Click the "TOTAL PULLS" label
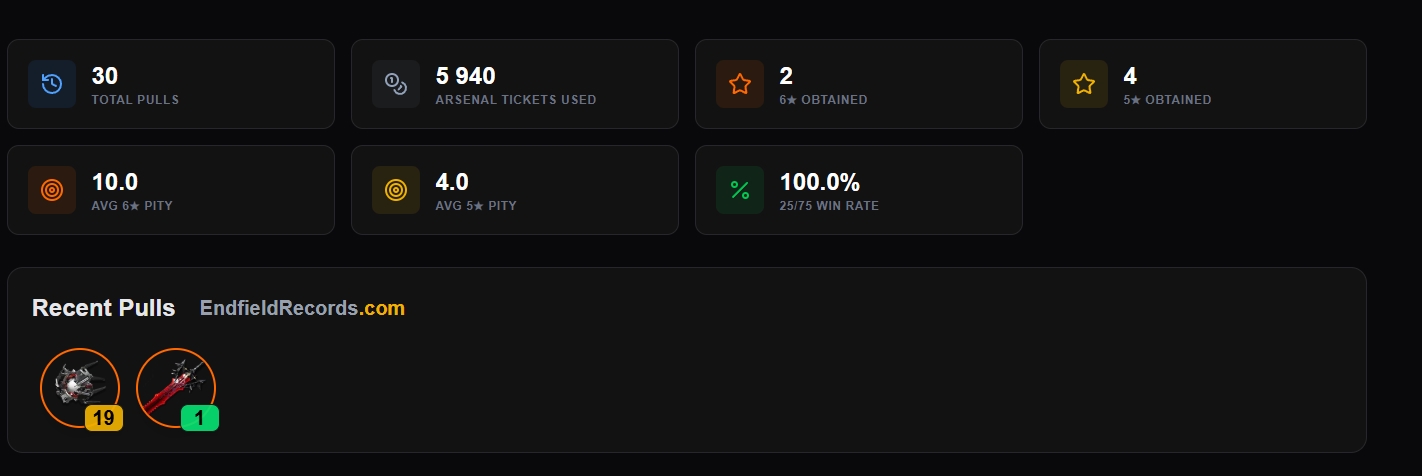This screenshot has width=1422, height=476. [135, 100]
